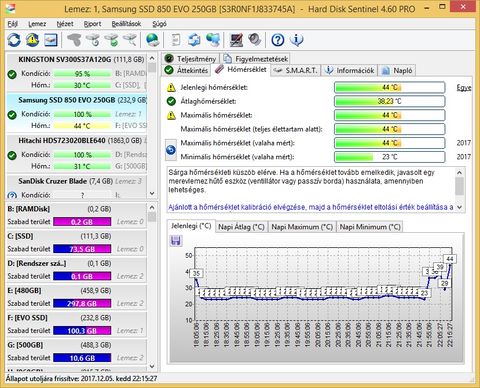Screen dimensions: 480x388
Task: Click the speaker toolbar icon
Action: pyautogui.click(x=255, y=40)
